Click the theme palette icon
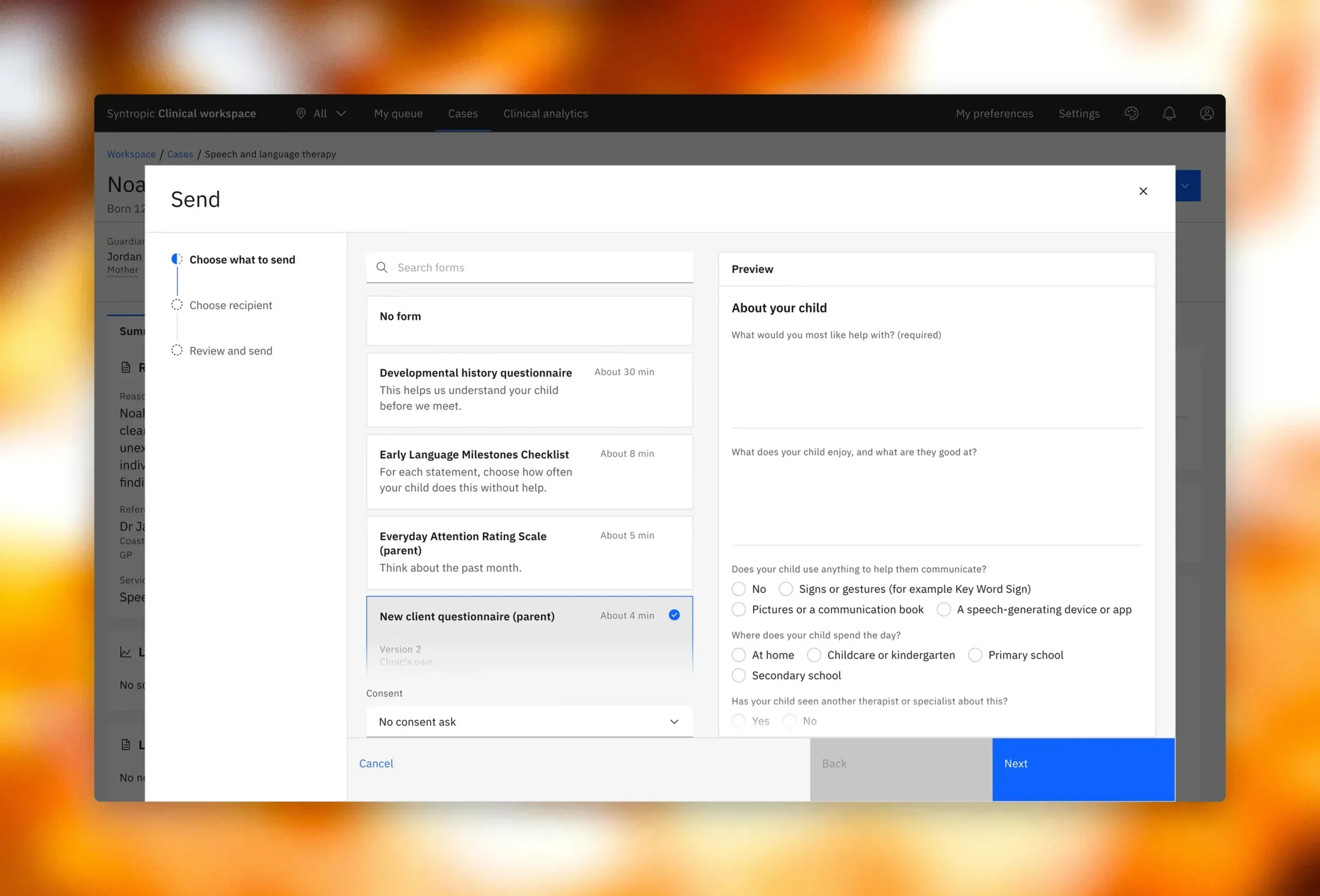This screenshot has height=896, width=1320. (1131, 114)
